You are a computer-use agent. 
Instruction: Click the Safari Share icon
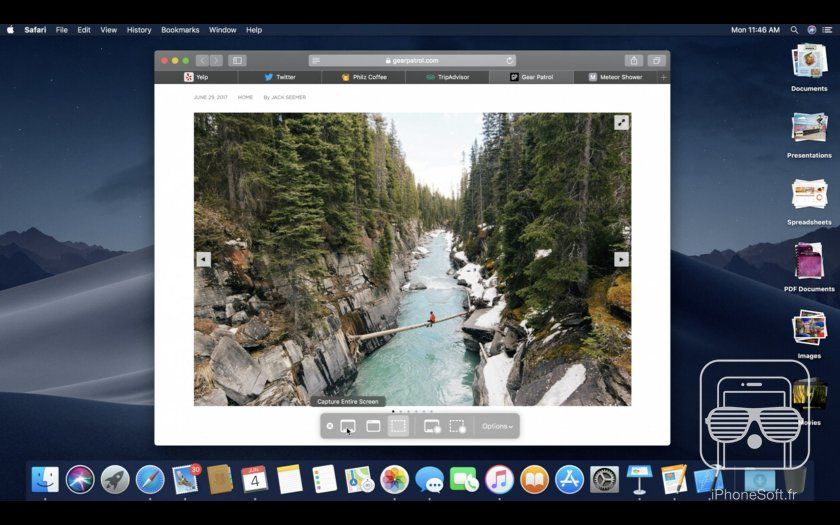[x=633, y=60]
